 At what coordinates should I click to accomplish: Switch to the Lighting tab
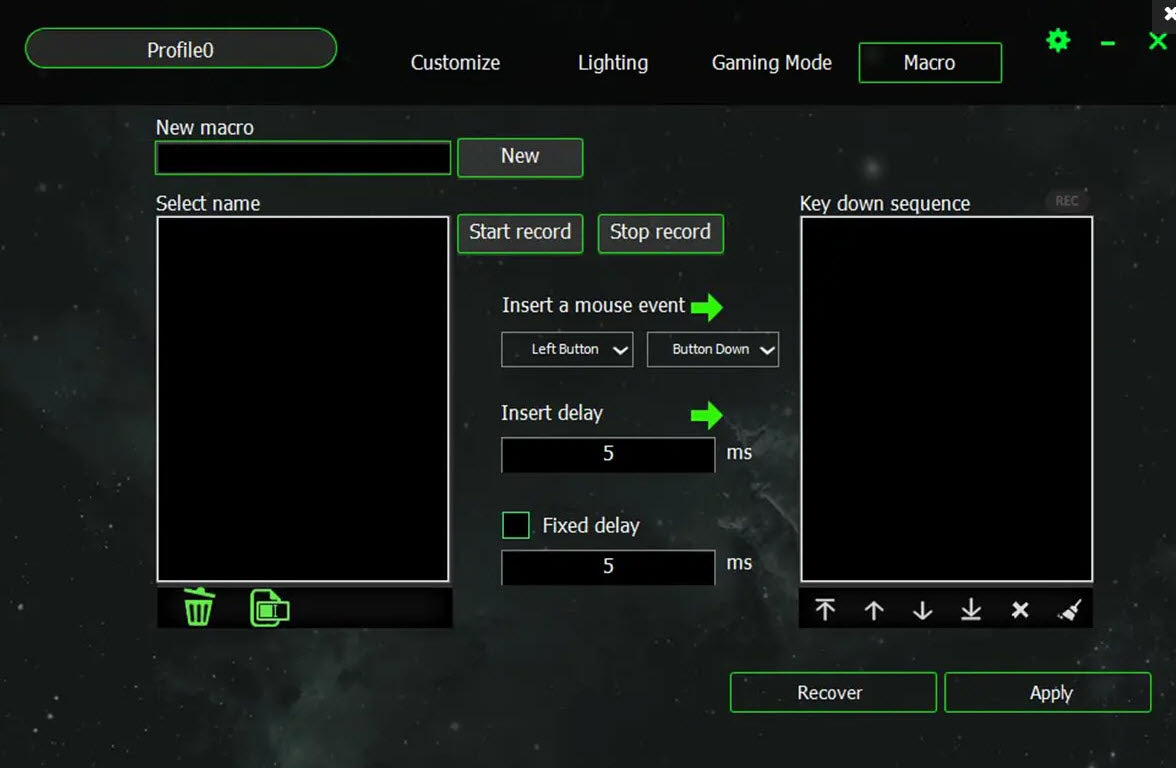[x=613, y=63]
